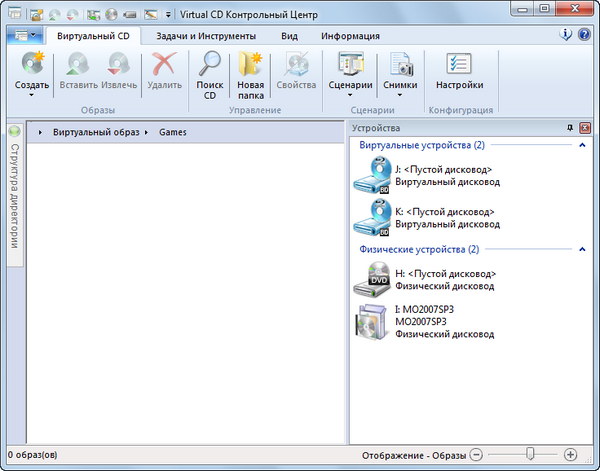Open the Вид ribbon tab
The width and height of the screenshot is (600, 471).
click(289, 36)
